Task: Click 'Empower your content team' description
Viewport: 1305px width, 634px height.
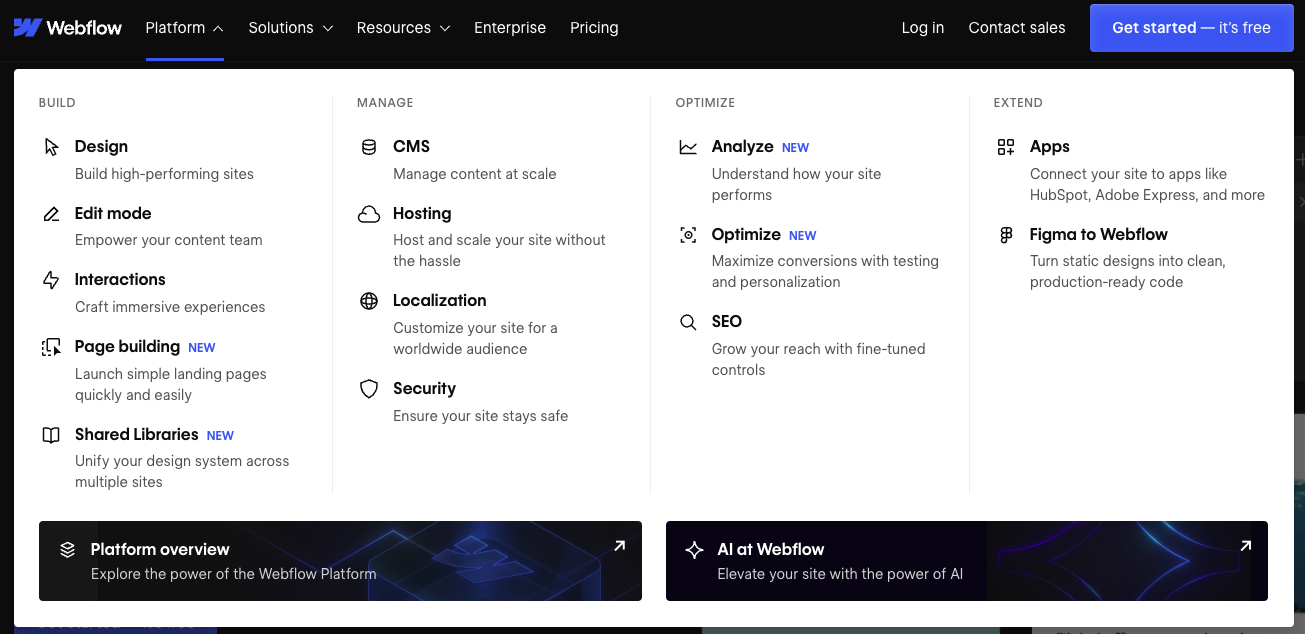Action: pos(168,240)
